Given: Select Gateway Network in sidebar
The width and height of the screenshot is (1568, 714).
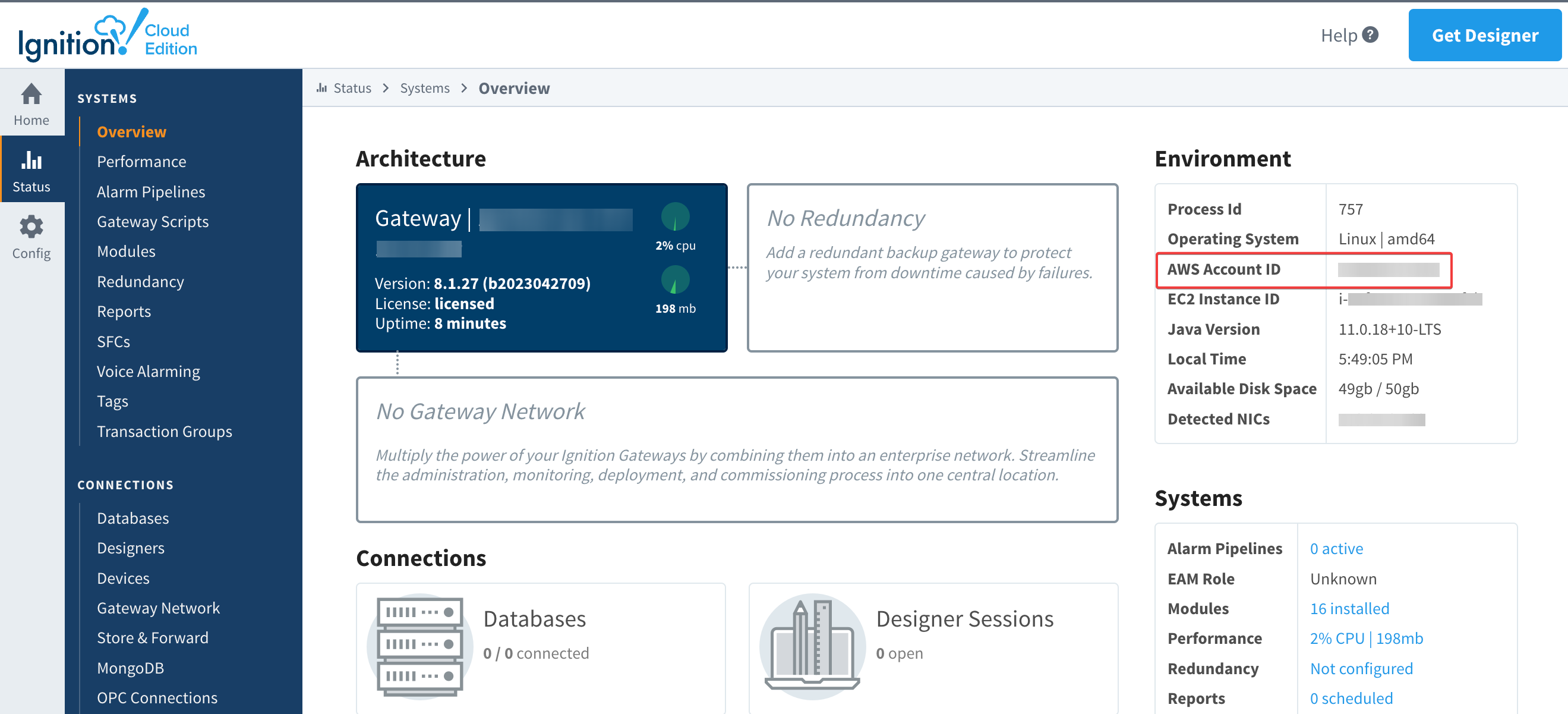Looking at the screenshot, I should (x=158, y=608).
